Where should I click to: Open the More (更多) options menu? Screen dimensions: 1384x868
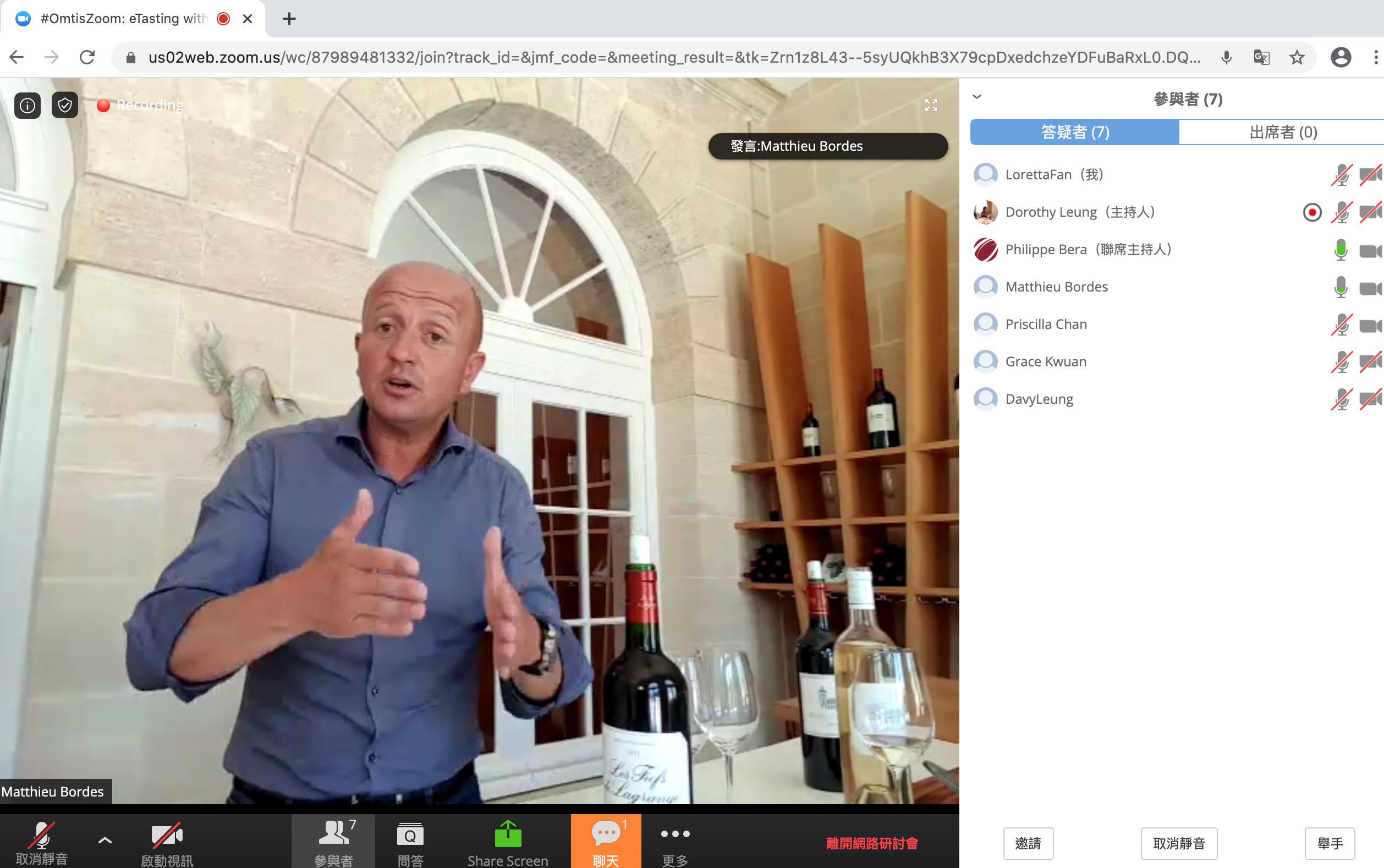(x=675, y=842)
